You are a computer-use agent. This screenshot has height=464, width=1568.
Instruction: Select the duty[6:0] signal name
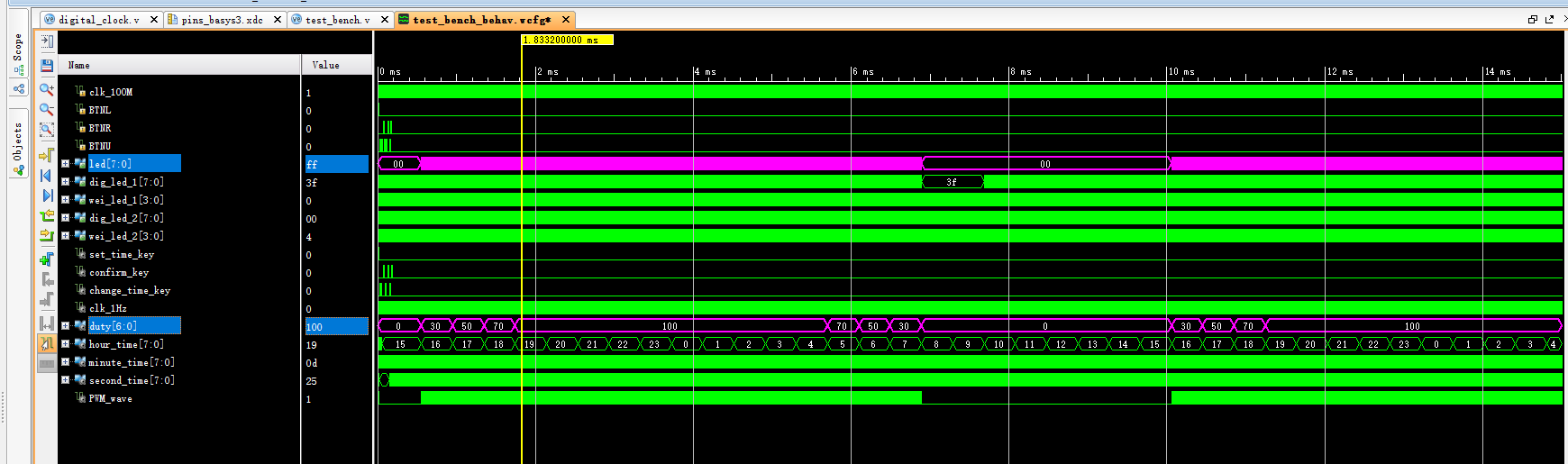[113, 326]
